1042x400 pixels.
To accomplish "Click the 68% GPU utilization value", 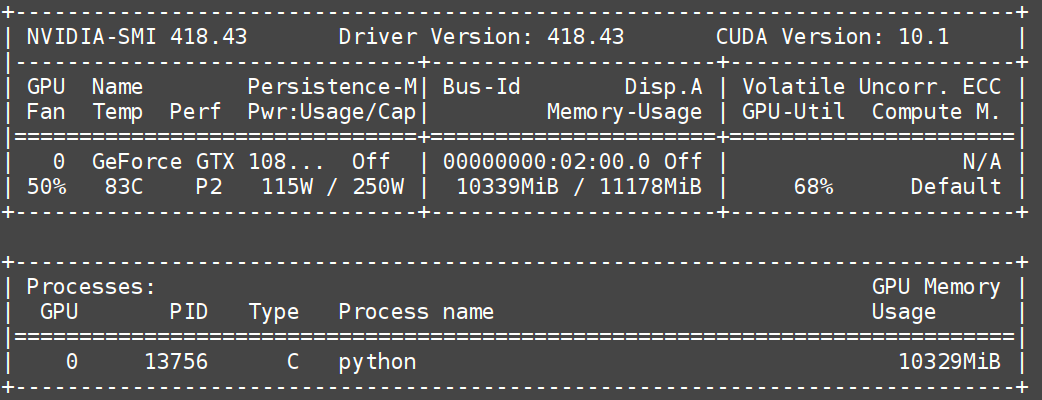I will (813, 186).
